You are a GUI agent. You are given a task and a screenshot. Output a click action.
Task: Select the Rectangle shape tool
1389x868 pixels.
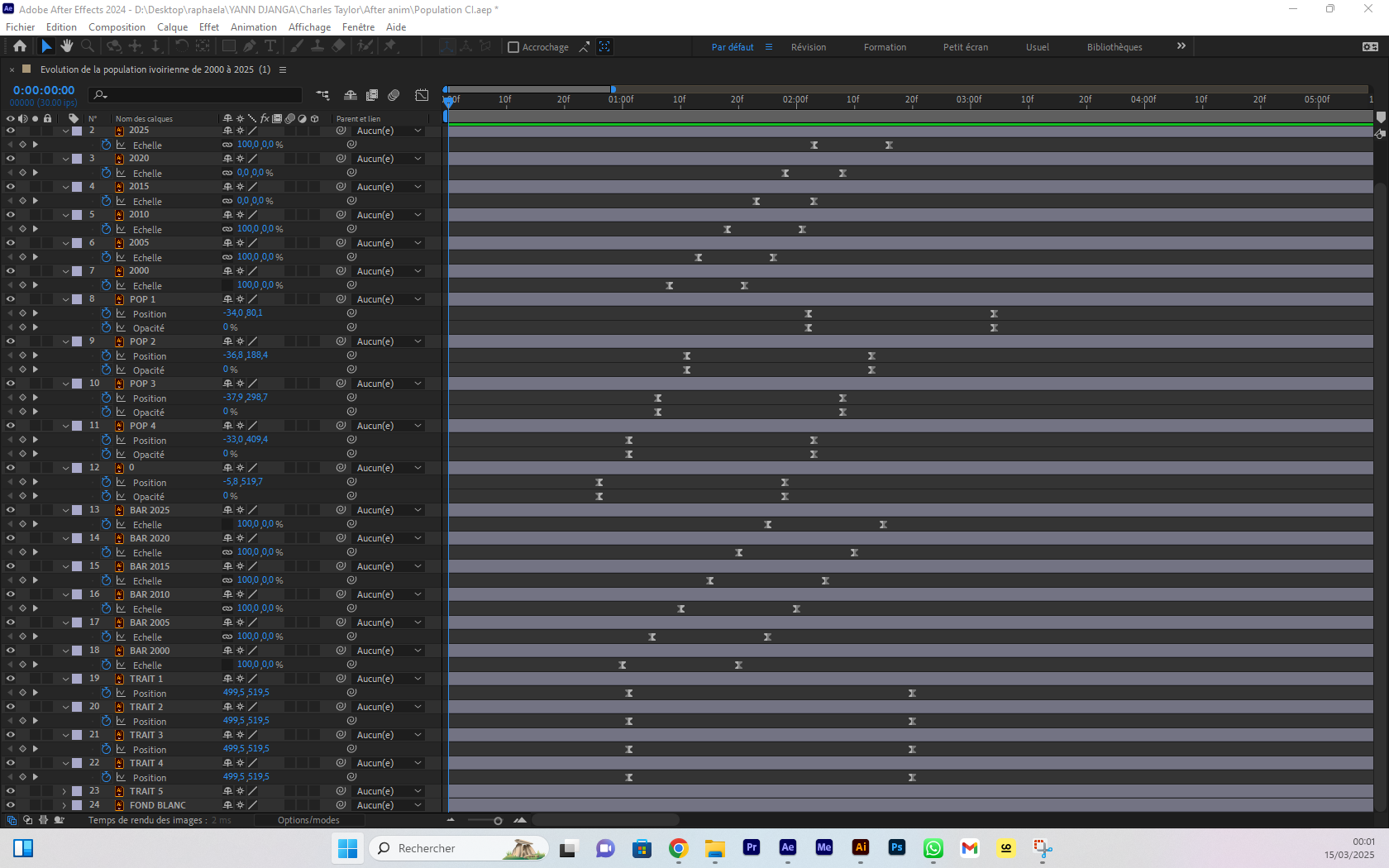[x=229, y=46]
